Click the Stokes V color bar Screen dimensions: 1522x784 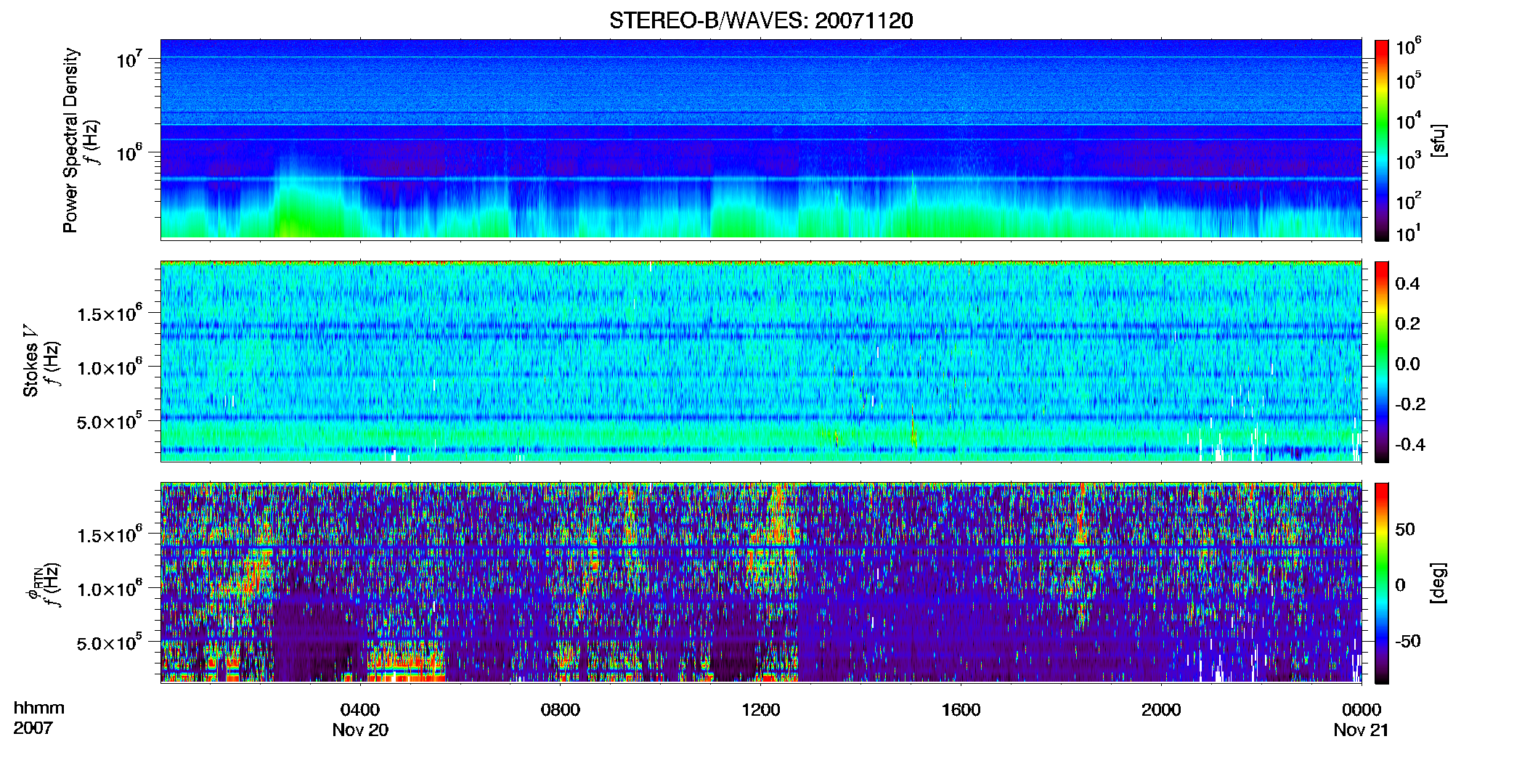[x=1382, y=362]
